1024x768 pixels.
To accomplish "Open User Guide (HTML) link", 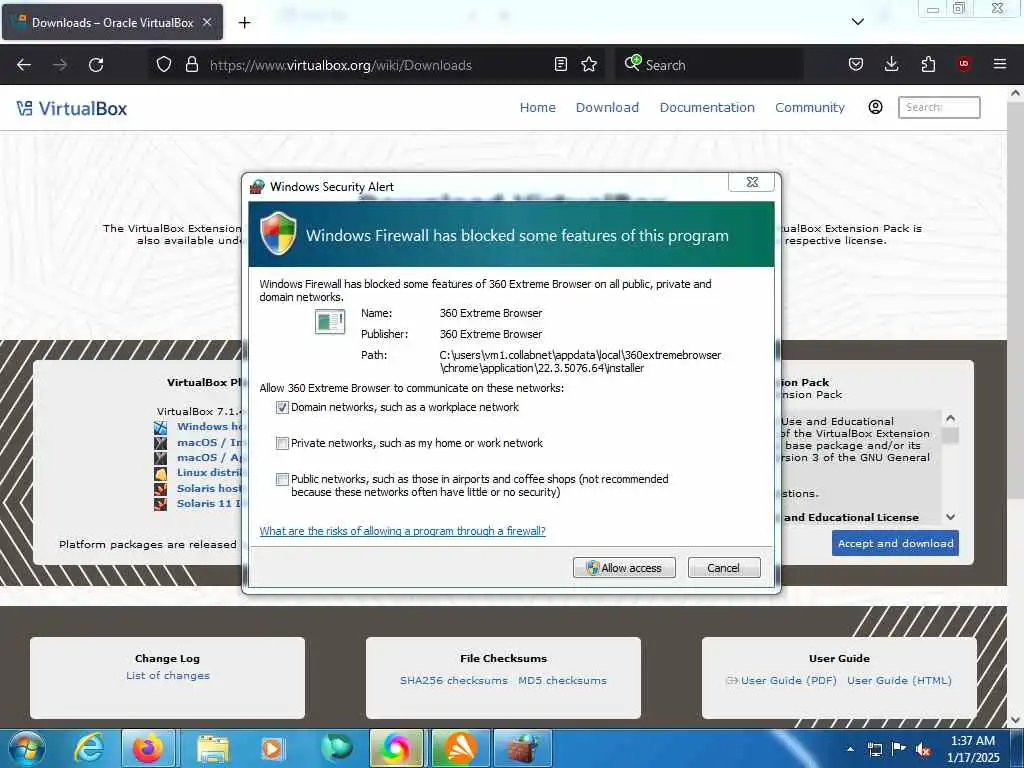I will [899, 680].
